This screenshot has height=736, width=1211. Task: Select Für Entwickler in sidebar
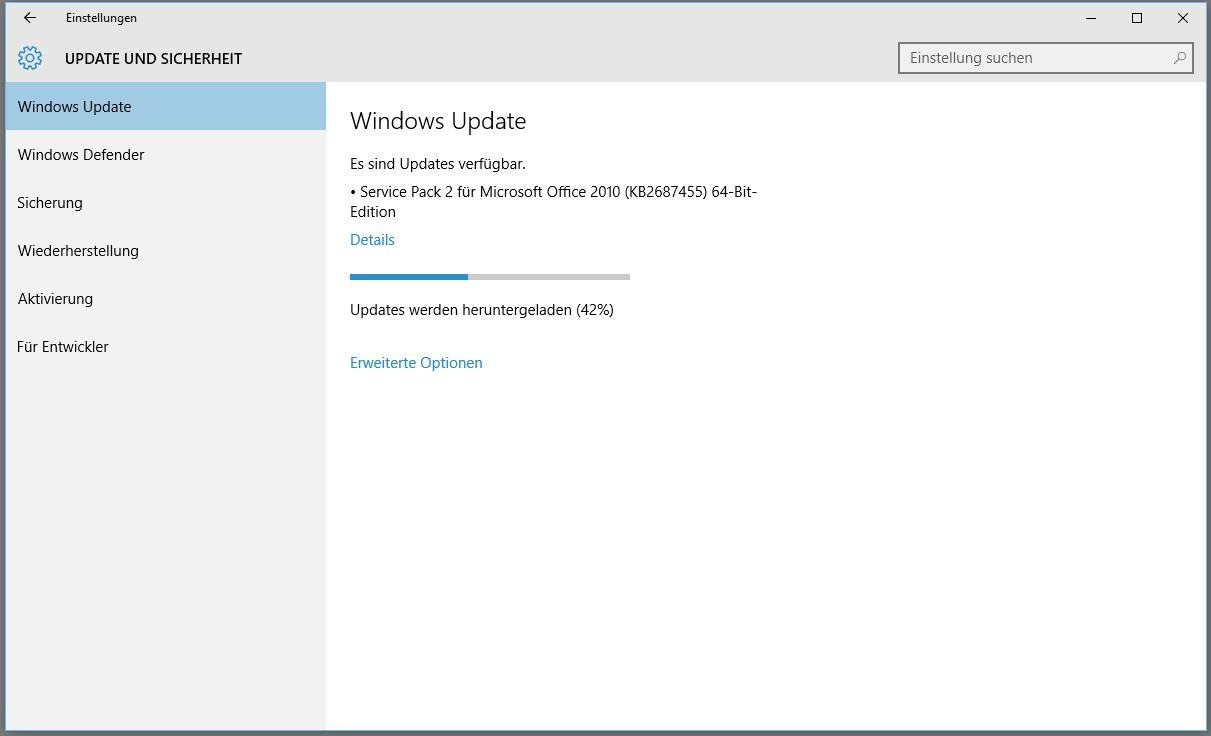tap(166, 346)
